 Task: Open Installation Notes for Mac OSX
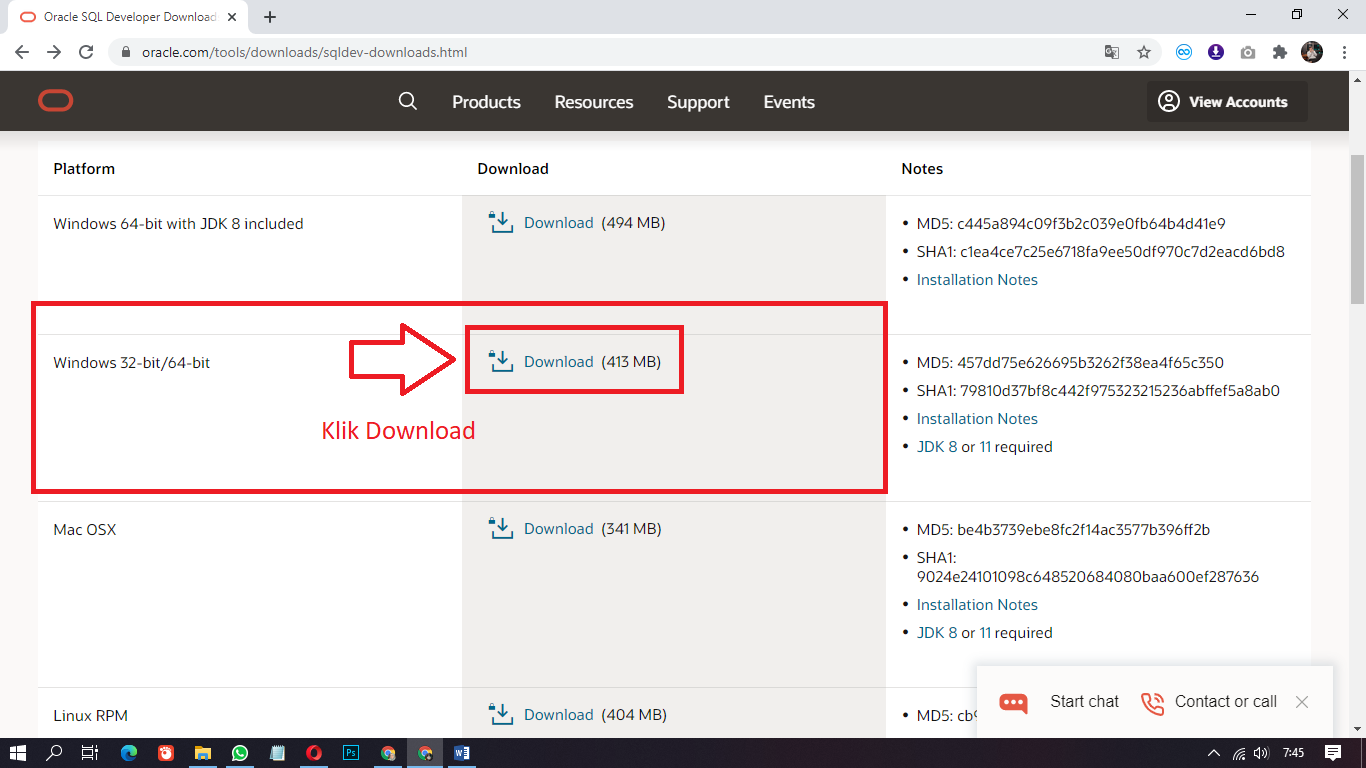[x=977, y=605]
